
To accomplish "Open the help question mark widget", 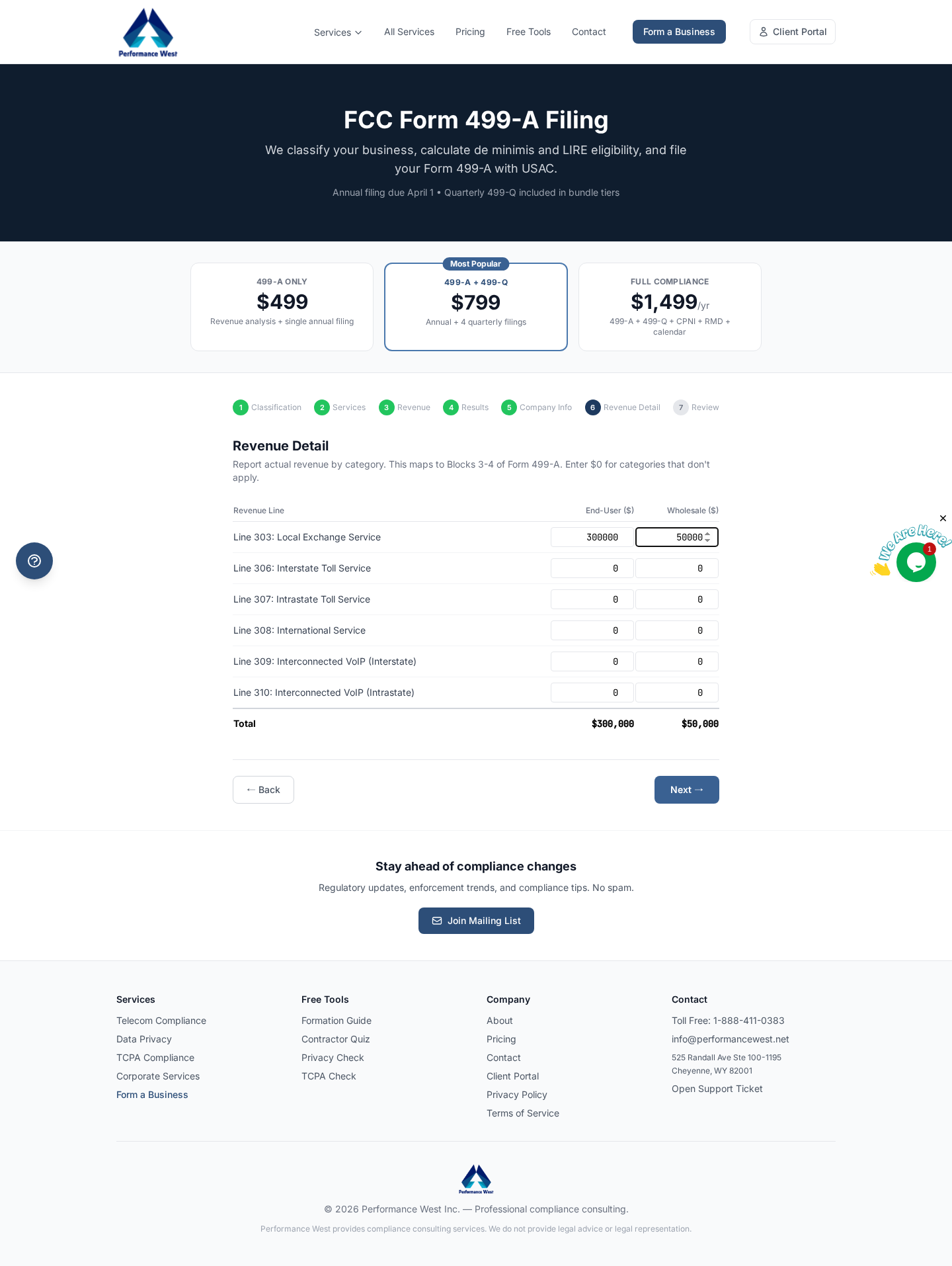I will tap(34, 561).
